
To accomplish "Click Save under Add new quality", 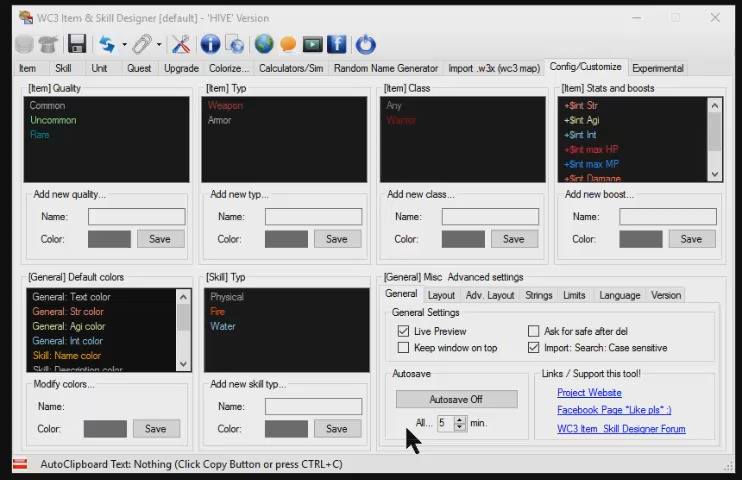I will tap(160, 239).
